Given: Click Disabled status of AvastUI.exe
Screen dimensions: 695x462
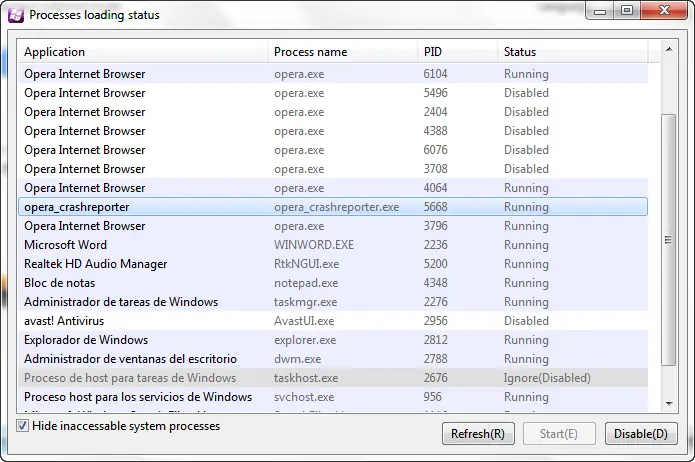Looking at the screenshot, I should tap(526, 321).
